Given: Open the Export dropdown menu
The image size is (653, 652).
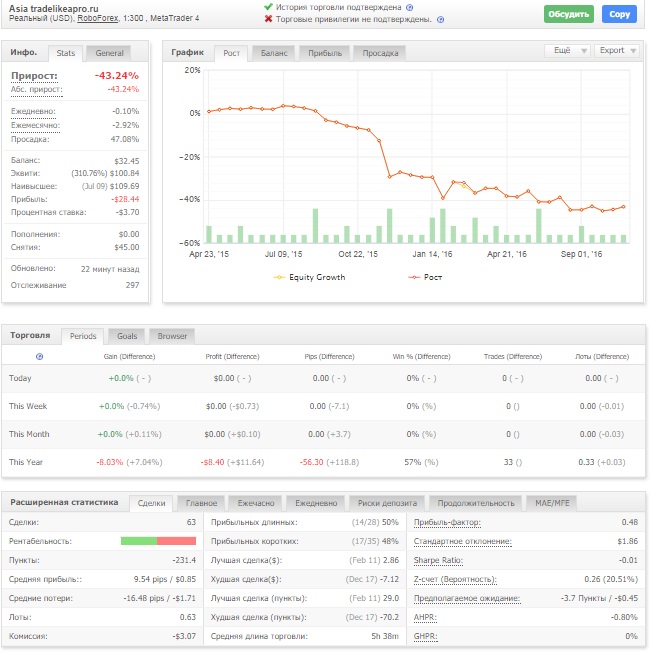Looking at the screenshot, I should click(x=617, y=51).
